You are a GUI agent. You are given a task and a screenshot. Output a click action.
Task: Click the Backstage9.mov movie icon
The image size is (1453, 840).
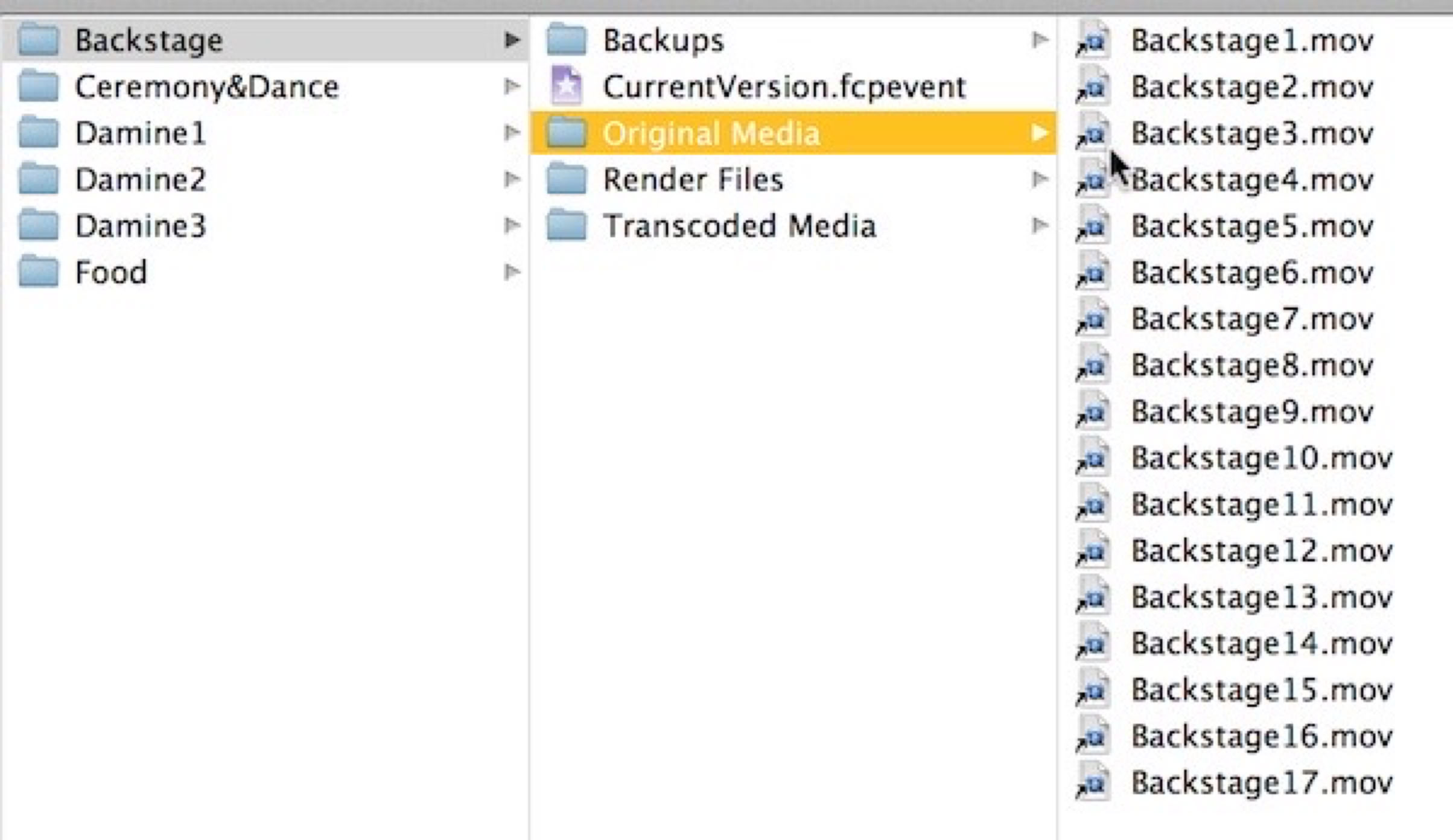click(1093, 412)
